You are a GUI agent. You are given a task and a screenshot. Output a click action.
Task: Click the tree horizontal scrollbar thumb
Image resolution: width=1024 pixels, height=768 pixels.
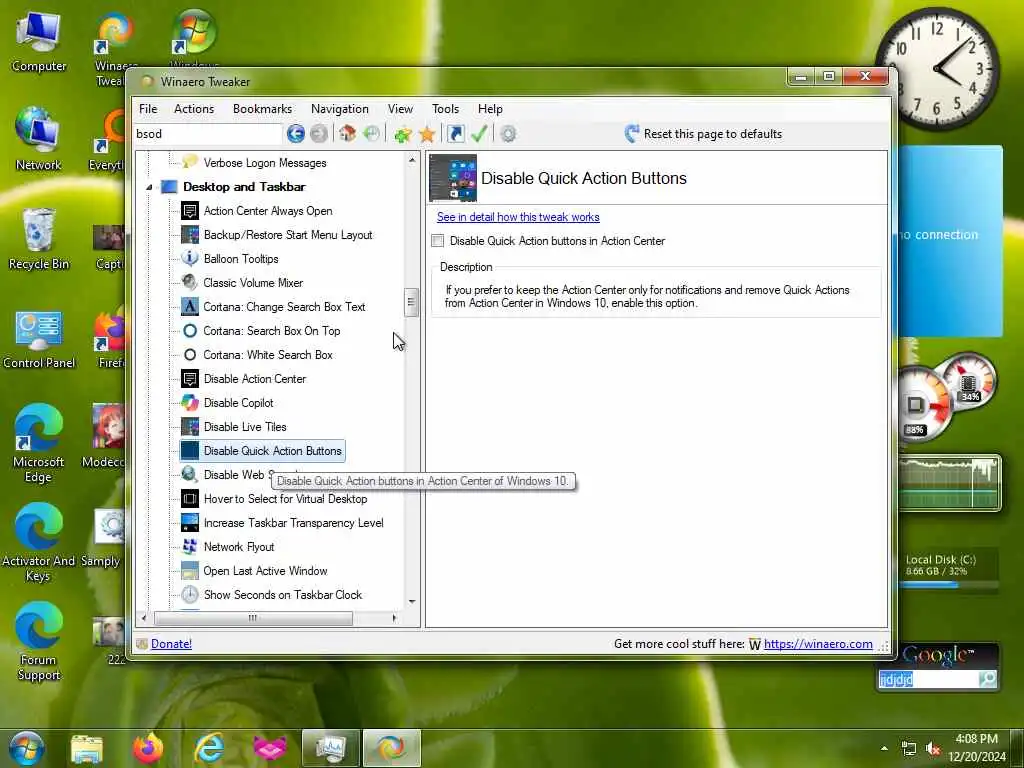tap(253, 618)
